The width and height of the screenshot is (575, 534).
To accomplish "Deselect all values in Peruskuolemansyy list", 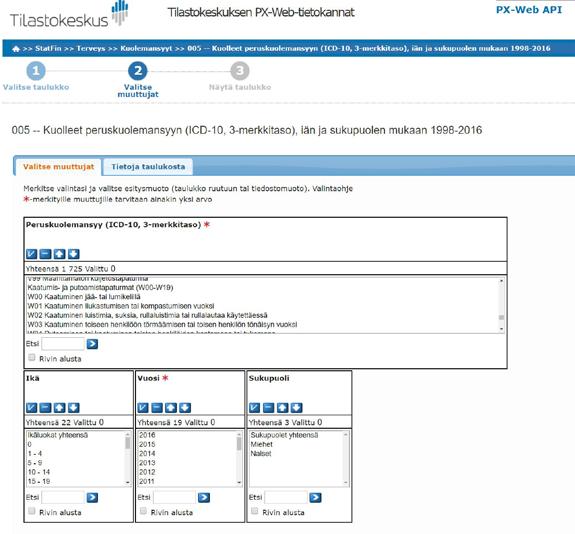I will coord(45,254).
